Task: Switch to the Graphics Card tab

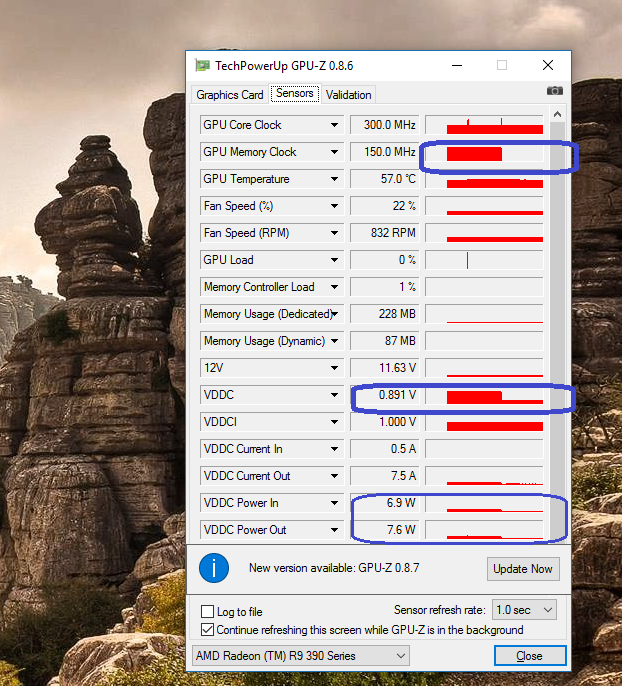Action: 230,94
